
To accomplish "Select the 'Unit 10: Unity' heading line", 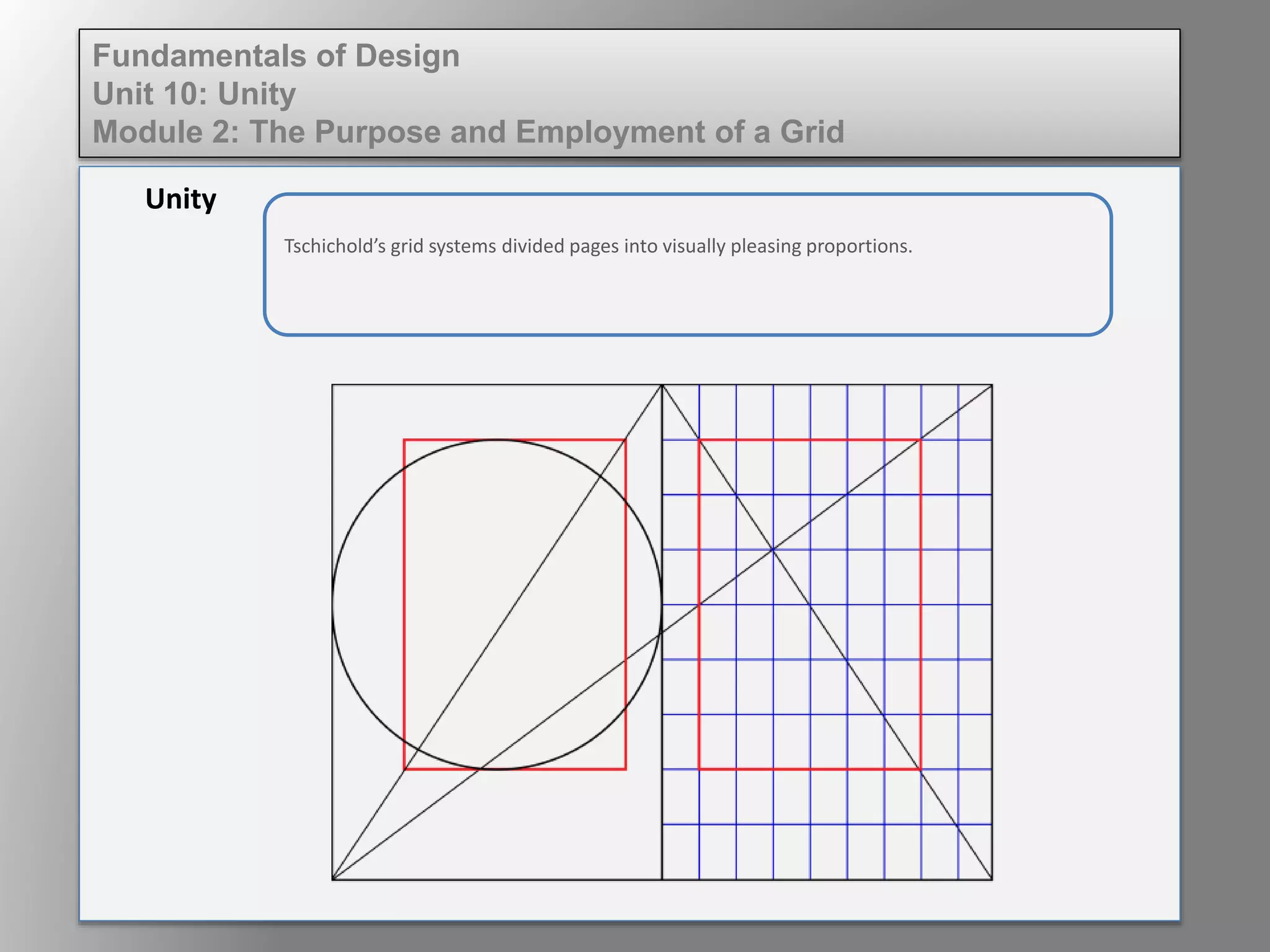I will pos(194,94).
